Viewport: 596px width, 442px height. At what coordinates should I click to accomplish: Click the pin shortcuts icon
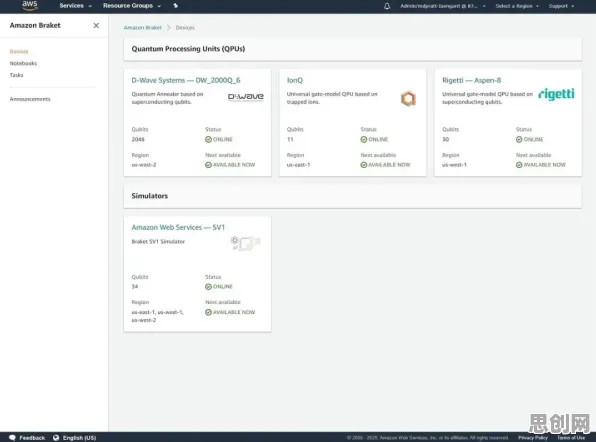[x=175, y=6]
